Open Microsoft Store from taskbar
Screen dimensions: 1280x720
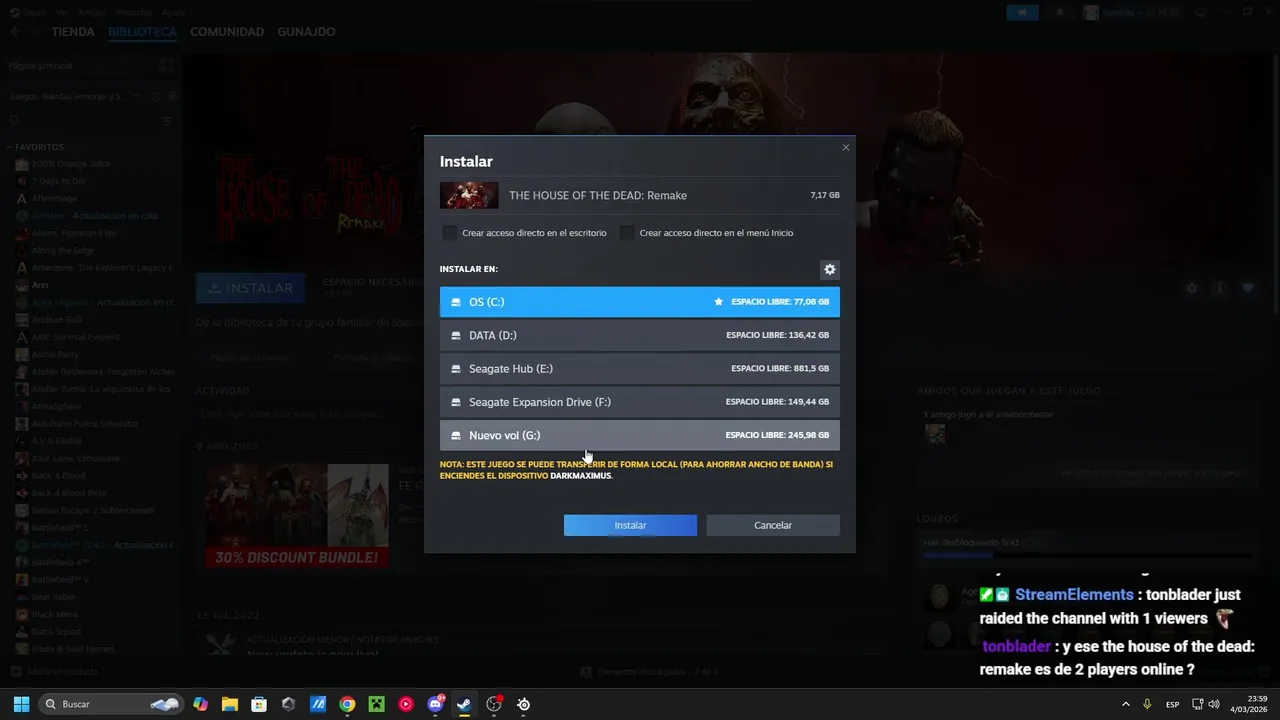(x=259, y=704)
